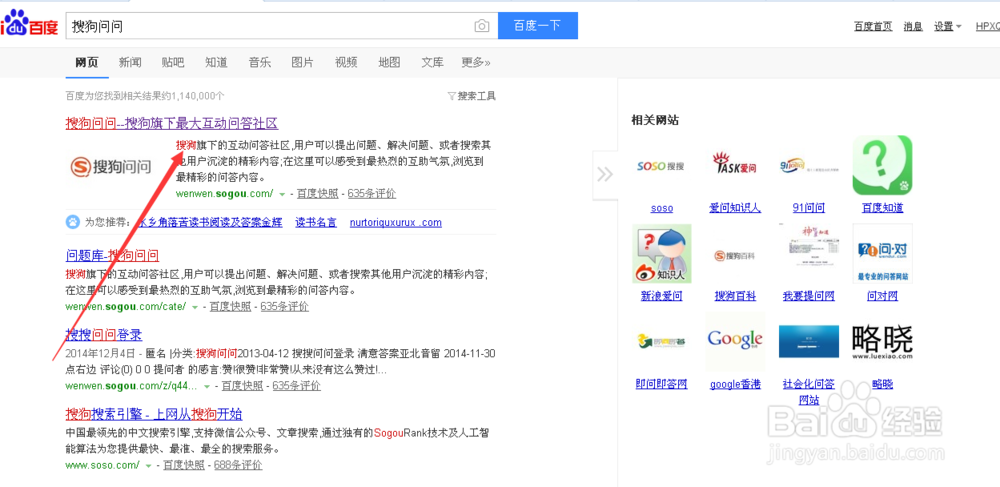The height and width of the screenshot is (487, 1000).
Task: Expand arrow next to www.soso.com/
Action: pyautogui.click(x=149, y=465)
